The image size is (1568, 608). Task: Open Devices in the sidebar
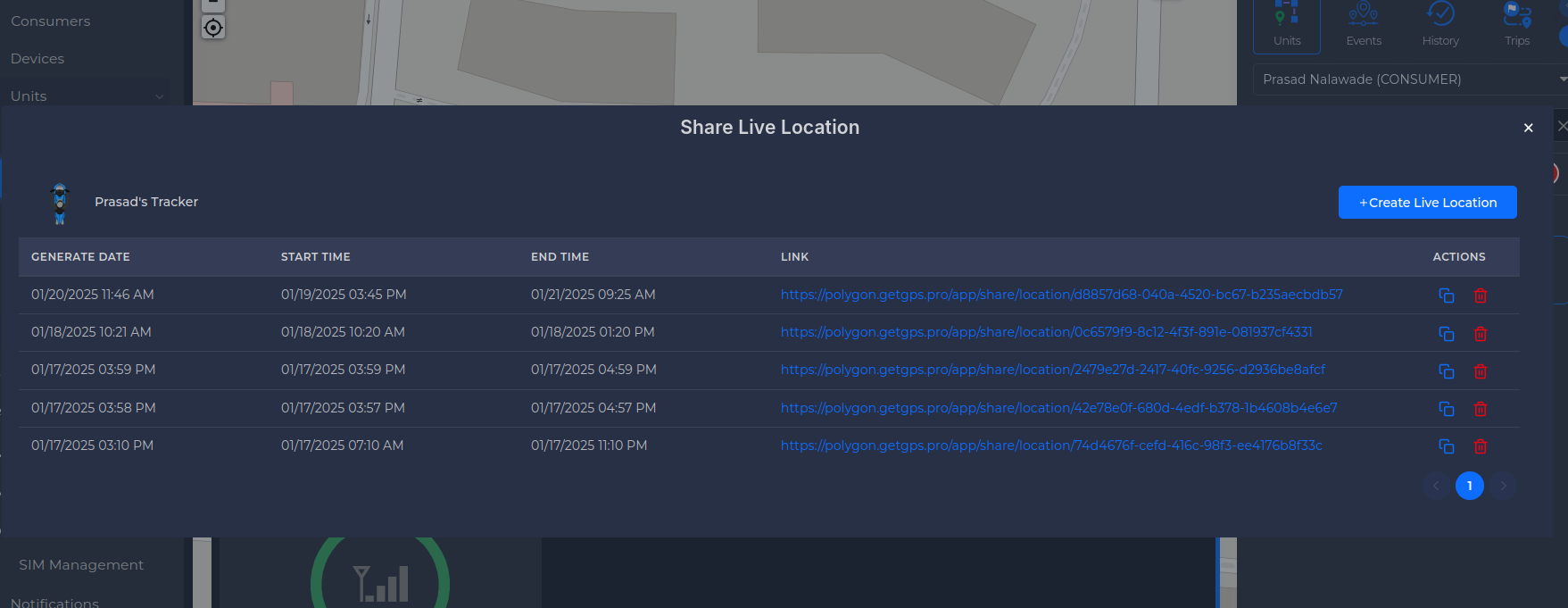click(37, 59)
